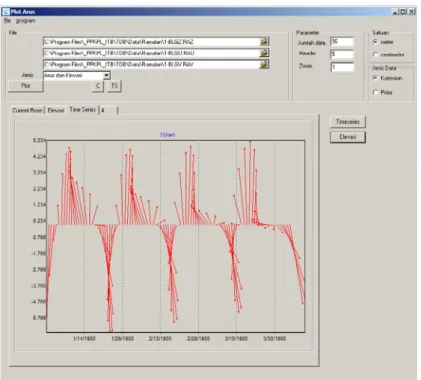The image size is (421, 380).
Task: Click the RAZ file path field
Action: pos(151,42)
